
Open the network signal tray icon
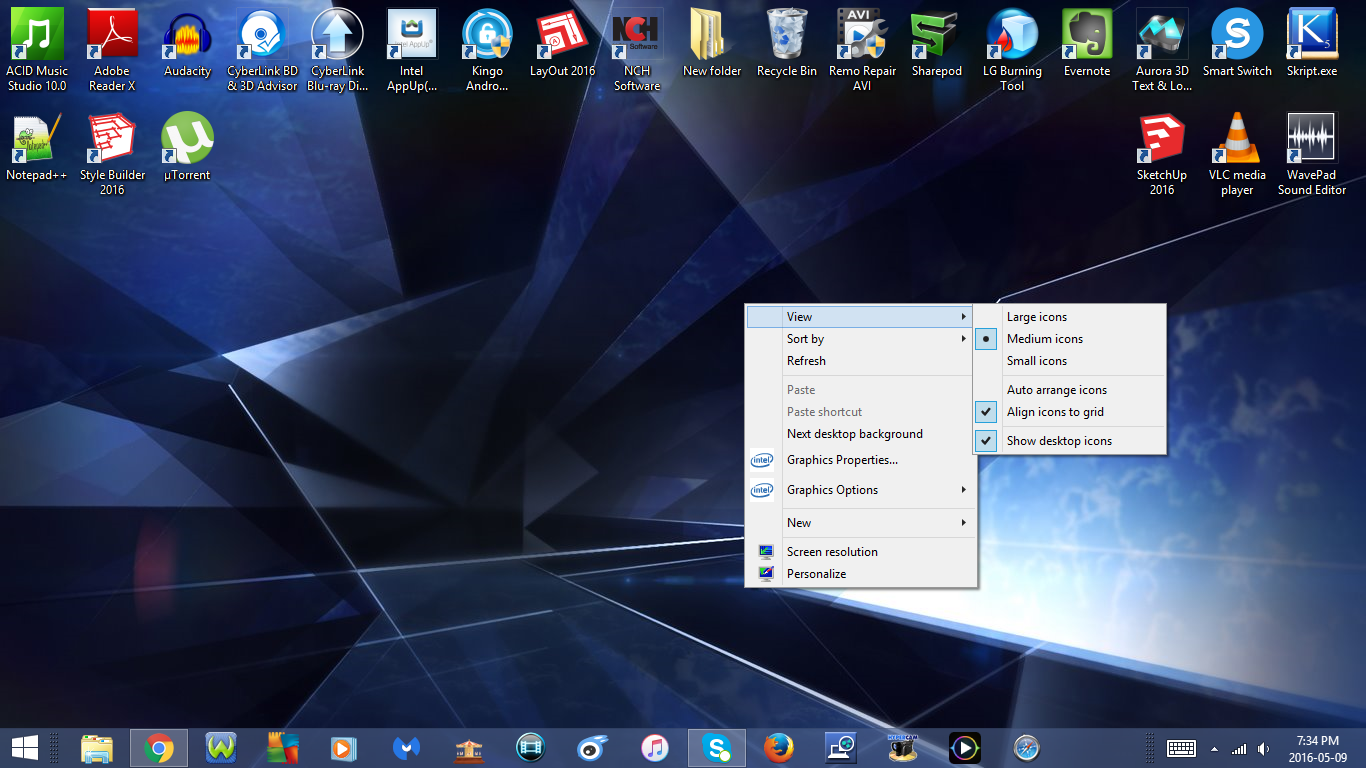(1239, 748)
